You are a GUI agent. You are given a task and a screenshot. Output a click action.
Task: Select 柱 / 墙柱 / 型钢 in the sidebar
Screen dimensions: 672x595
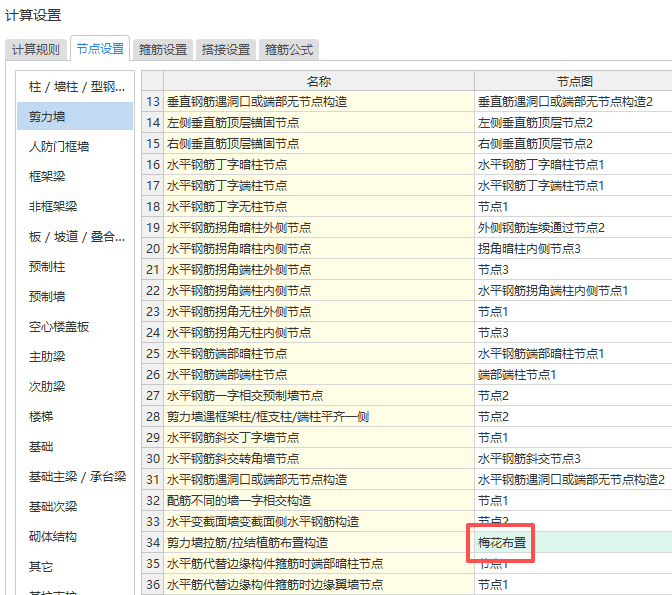(x=75, y=87)
